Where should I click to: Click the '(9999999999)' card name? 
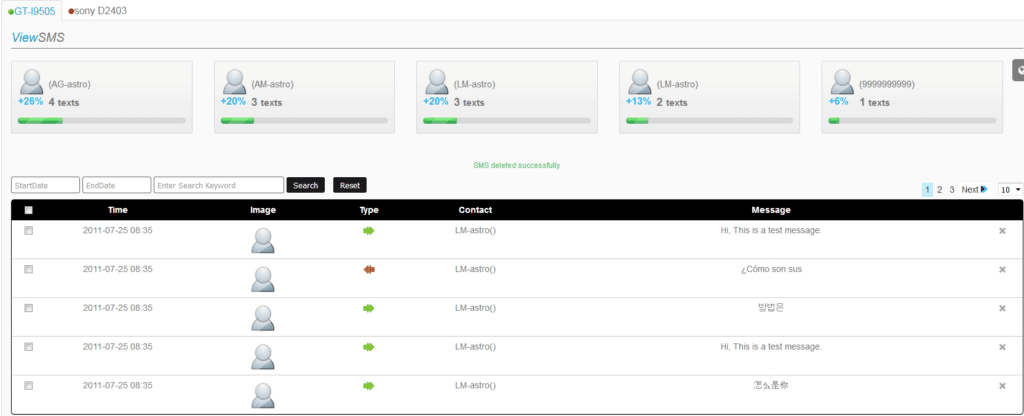[x=887, y=84]
